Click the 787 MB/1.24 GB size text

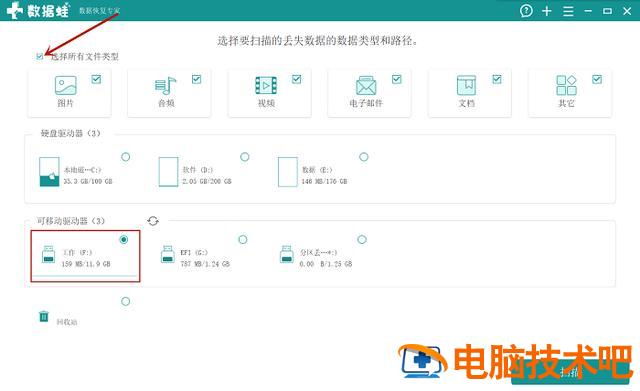coord(205,264)
